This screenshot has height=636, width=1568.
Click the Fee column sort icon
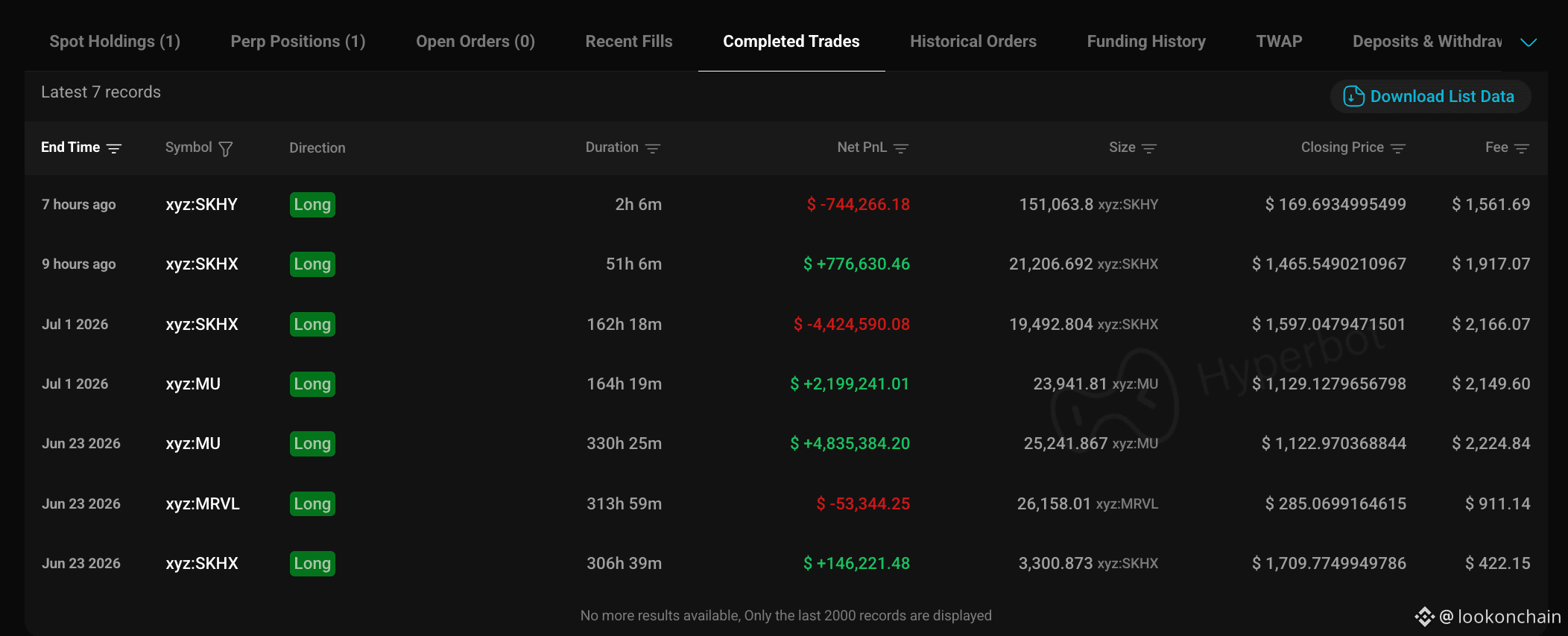1522,148
